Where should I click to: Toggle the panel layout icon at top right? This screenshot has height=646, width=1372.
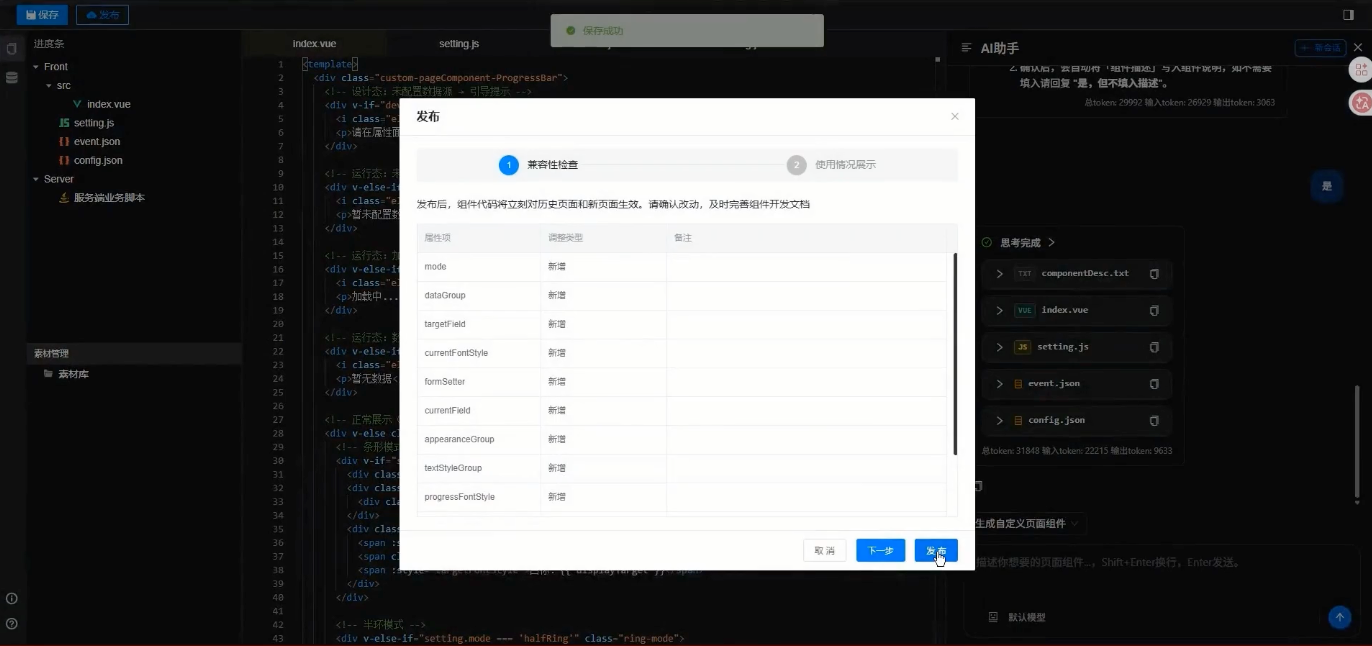(1348, 15)
